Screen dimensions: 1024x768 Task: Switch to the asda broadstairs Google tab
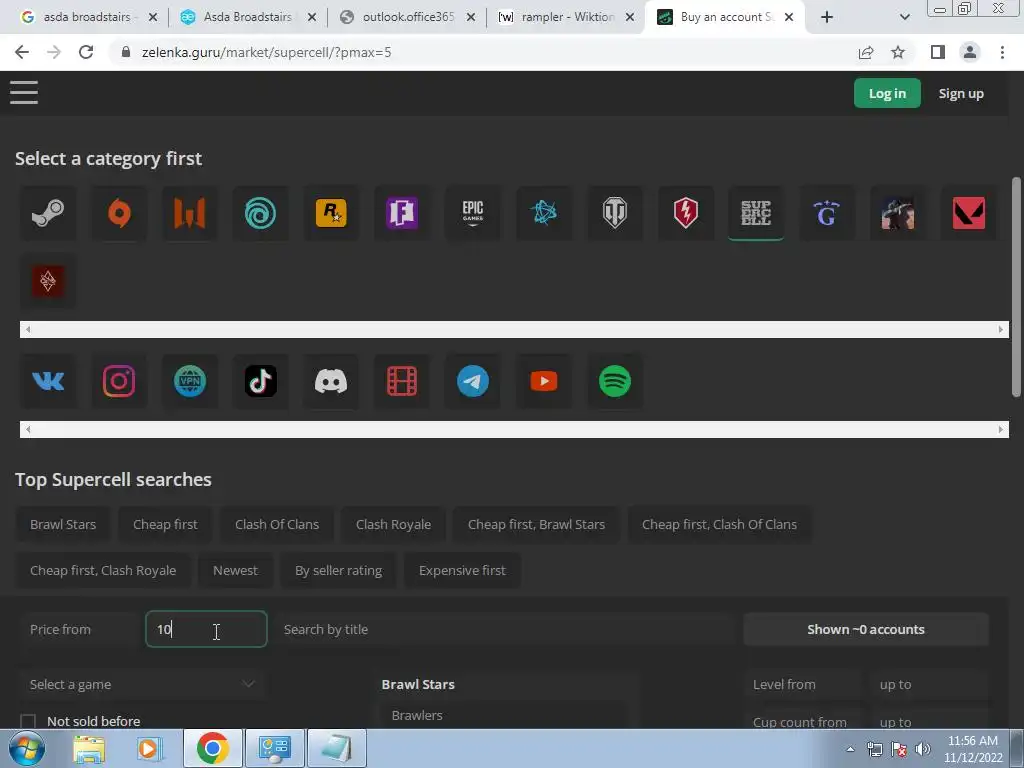click(x=88, y=17)
